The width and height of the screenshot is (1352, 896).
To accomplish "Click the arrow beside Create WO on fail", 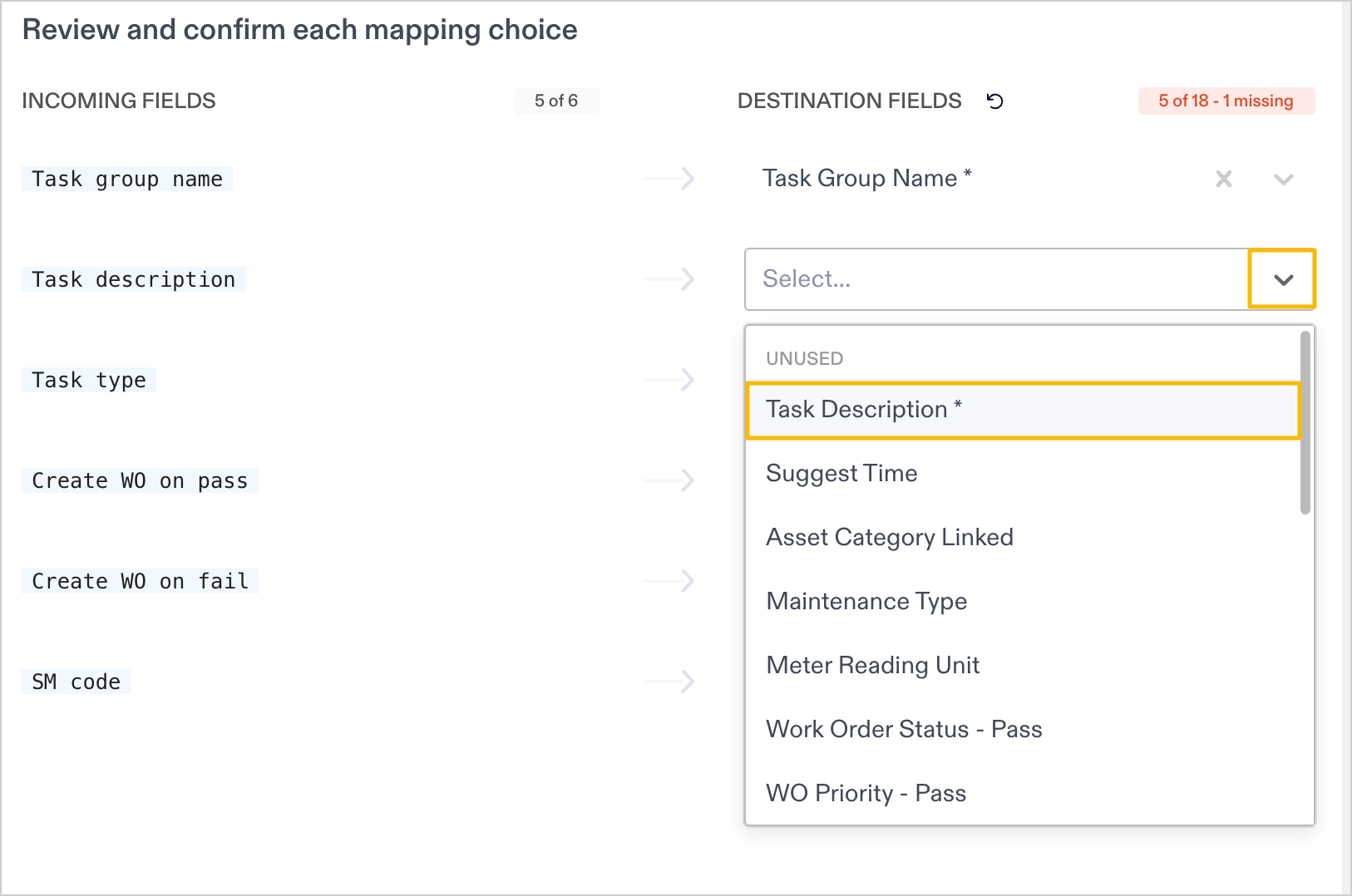I will click(x=669, y=581).
